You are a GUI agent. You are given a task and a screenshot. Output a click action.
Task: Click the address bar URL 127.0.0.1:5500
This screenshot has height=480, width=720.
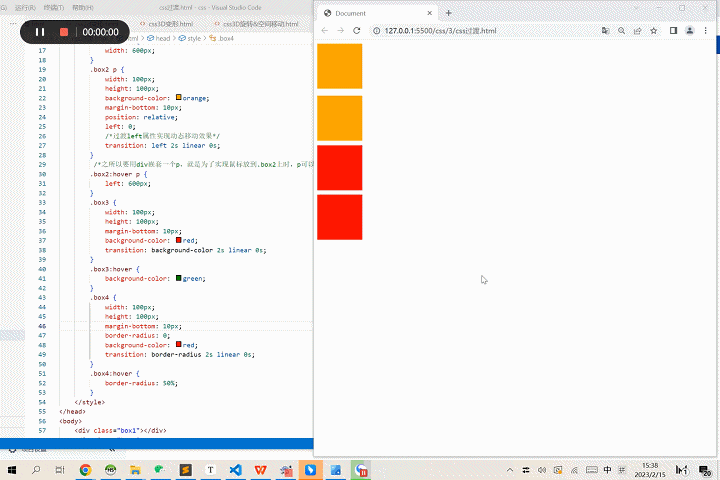[x=440, y=31]
